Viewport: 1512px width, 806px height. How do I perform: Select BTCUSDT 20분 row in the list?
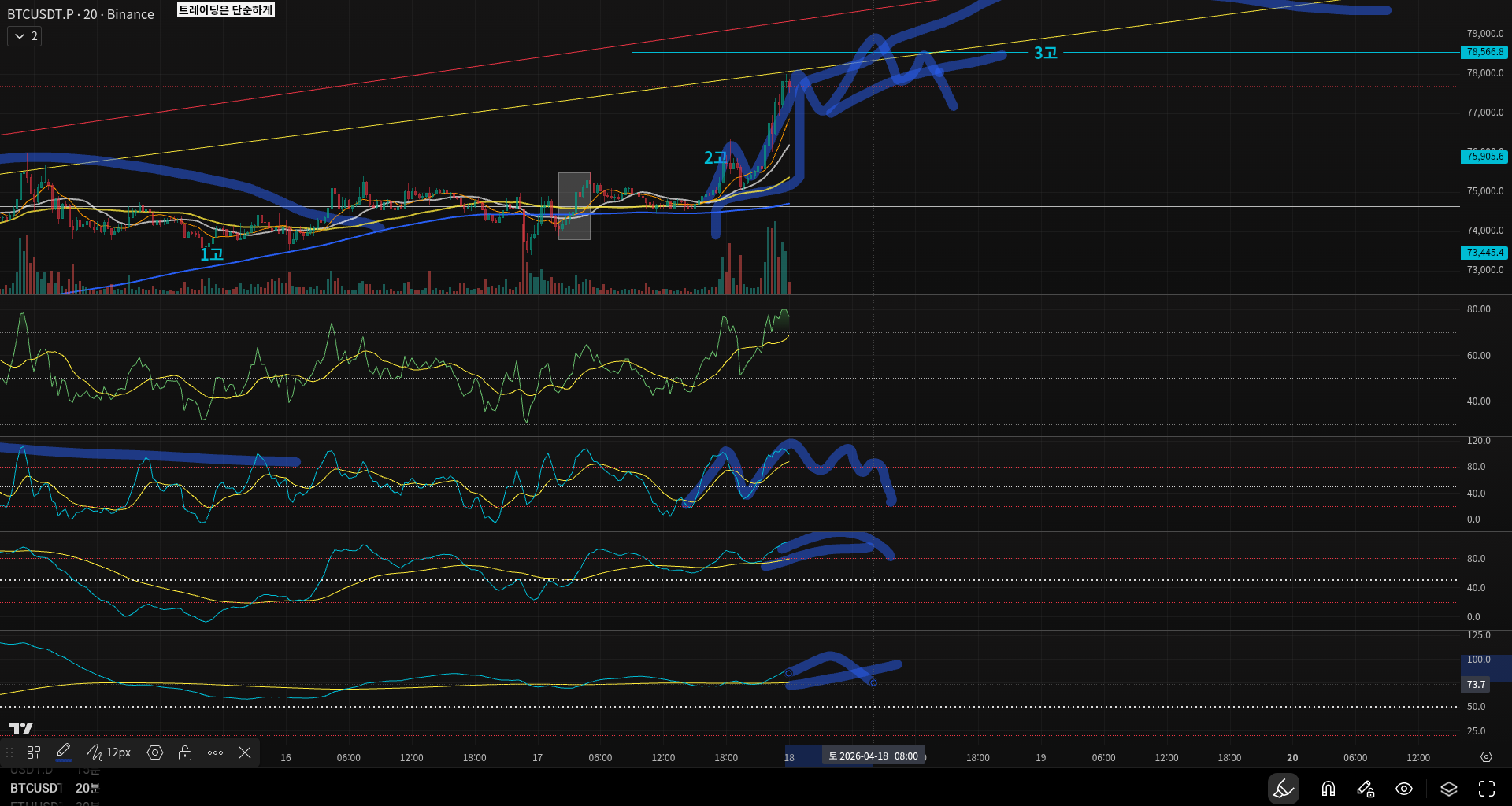[55, 788]
